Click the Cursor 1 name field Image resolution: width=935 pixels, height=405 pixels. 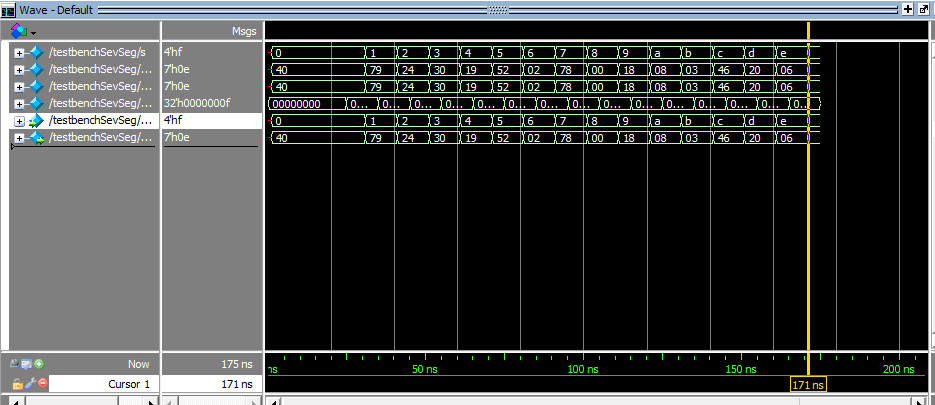tap(103, 384)
